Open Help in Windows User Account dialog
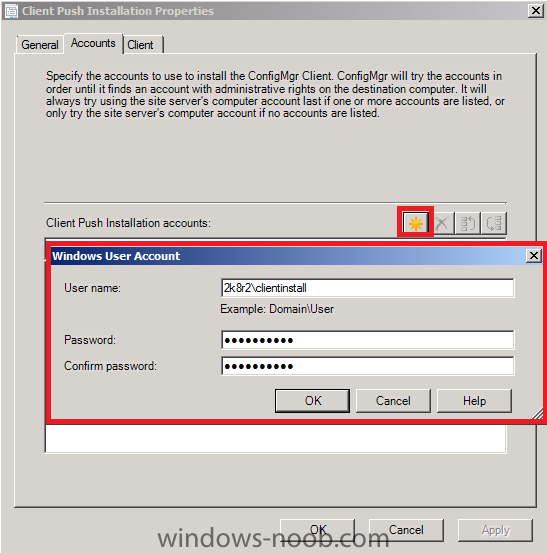Viewport: 547px width, 553px height. (474, 401)
